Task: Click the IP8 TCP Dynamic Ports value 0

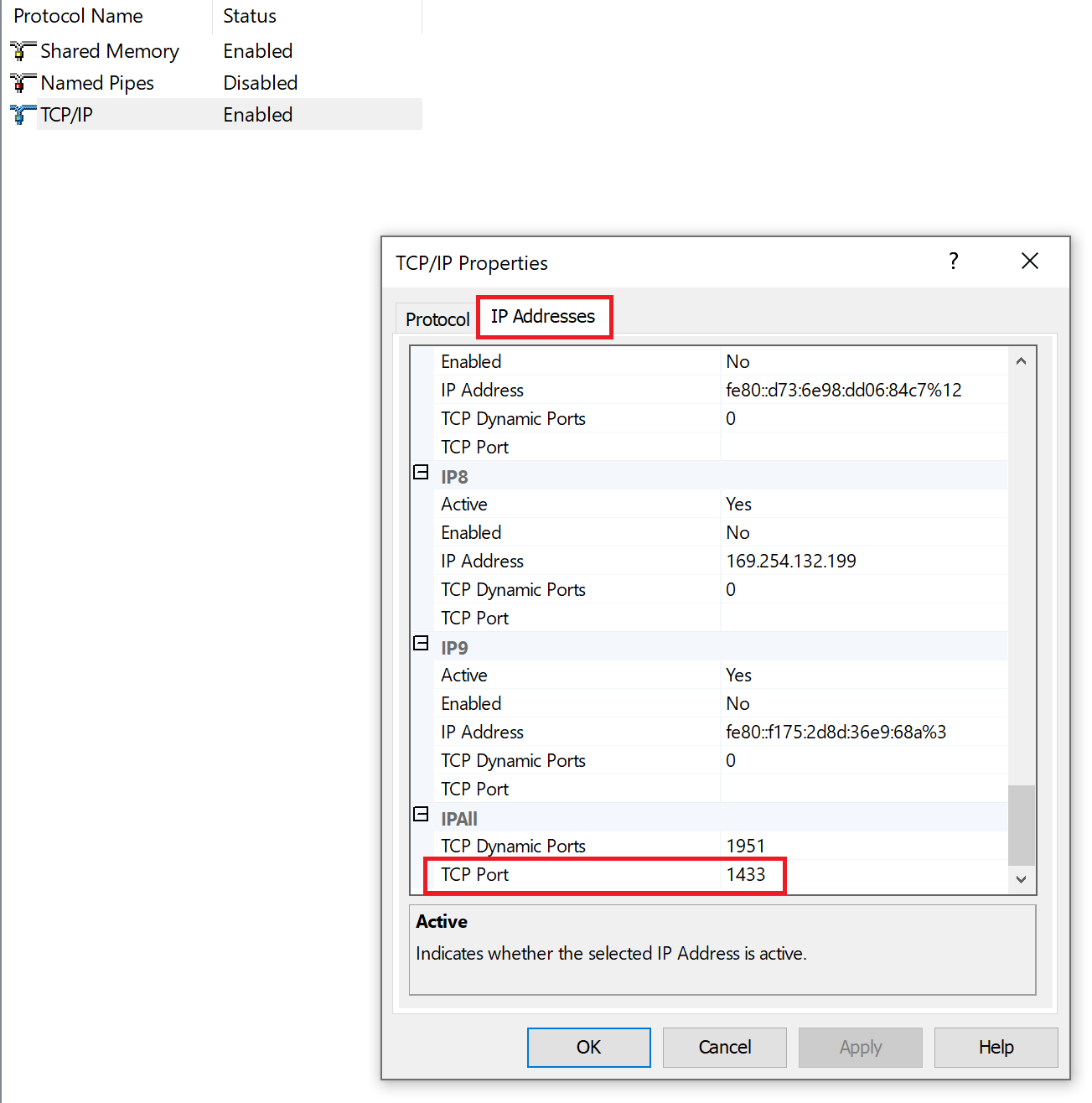Action: [731, 589]
